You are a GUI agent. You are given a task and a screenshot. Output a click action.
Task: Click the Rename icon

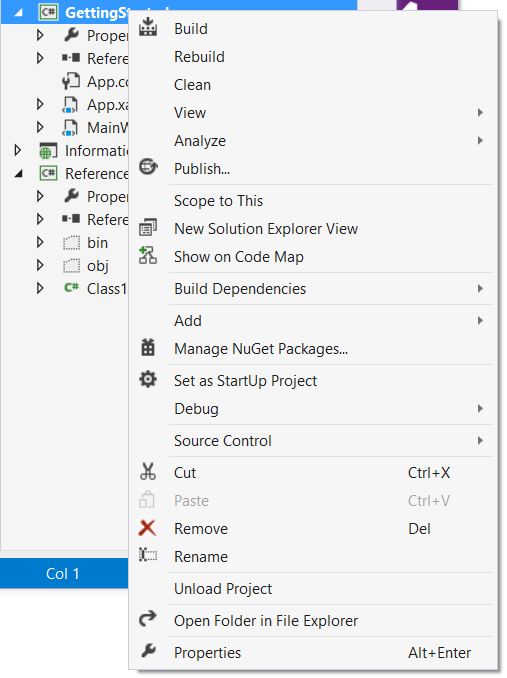coord(148,555)
